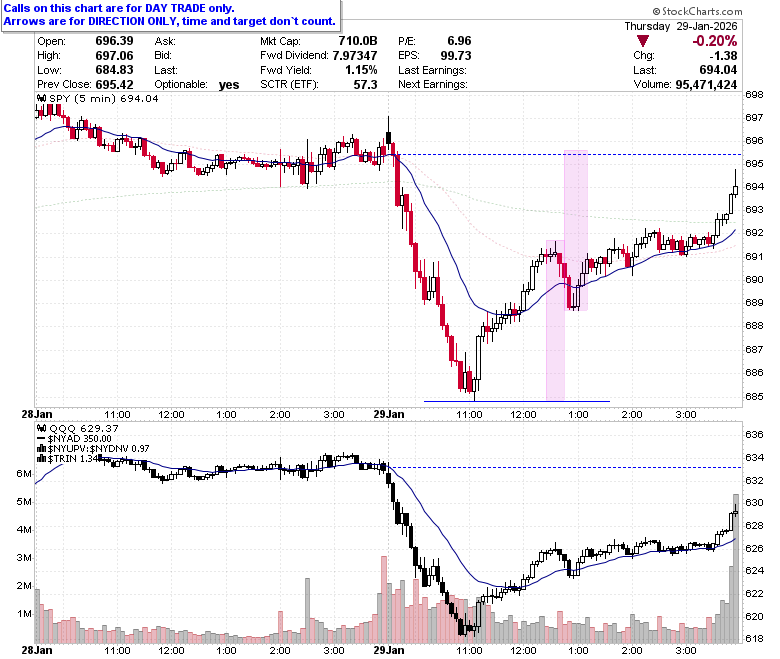Click the 11:00 time label on 29Jan SPY axis
Image resolution: width=780 pixels, height=659 pixels.
click(469, 415)
